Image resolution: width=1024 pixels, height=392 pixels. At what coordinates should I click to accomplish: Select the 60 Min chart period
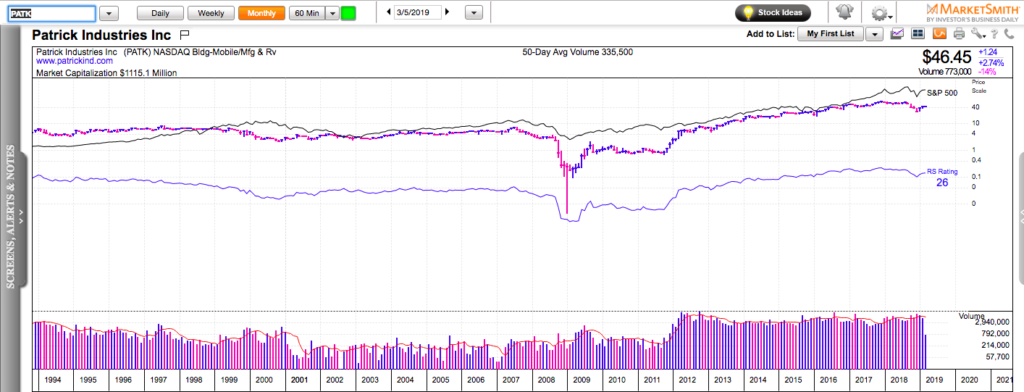coord(306,13)
